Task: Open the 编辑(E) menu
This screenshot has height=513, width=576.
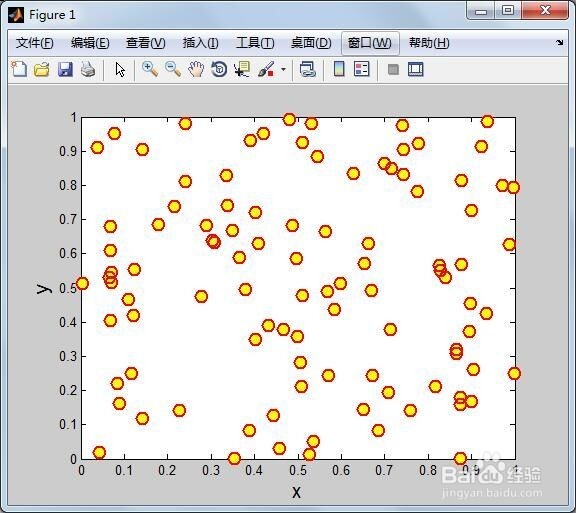Action: [90, 43]
